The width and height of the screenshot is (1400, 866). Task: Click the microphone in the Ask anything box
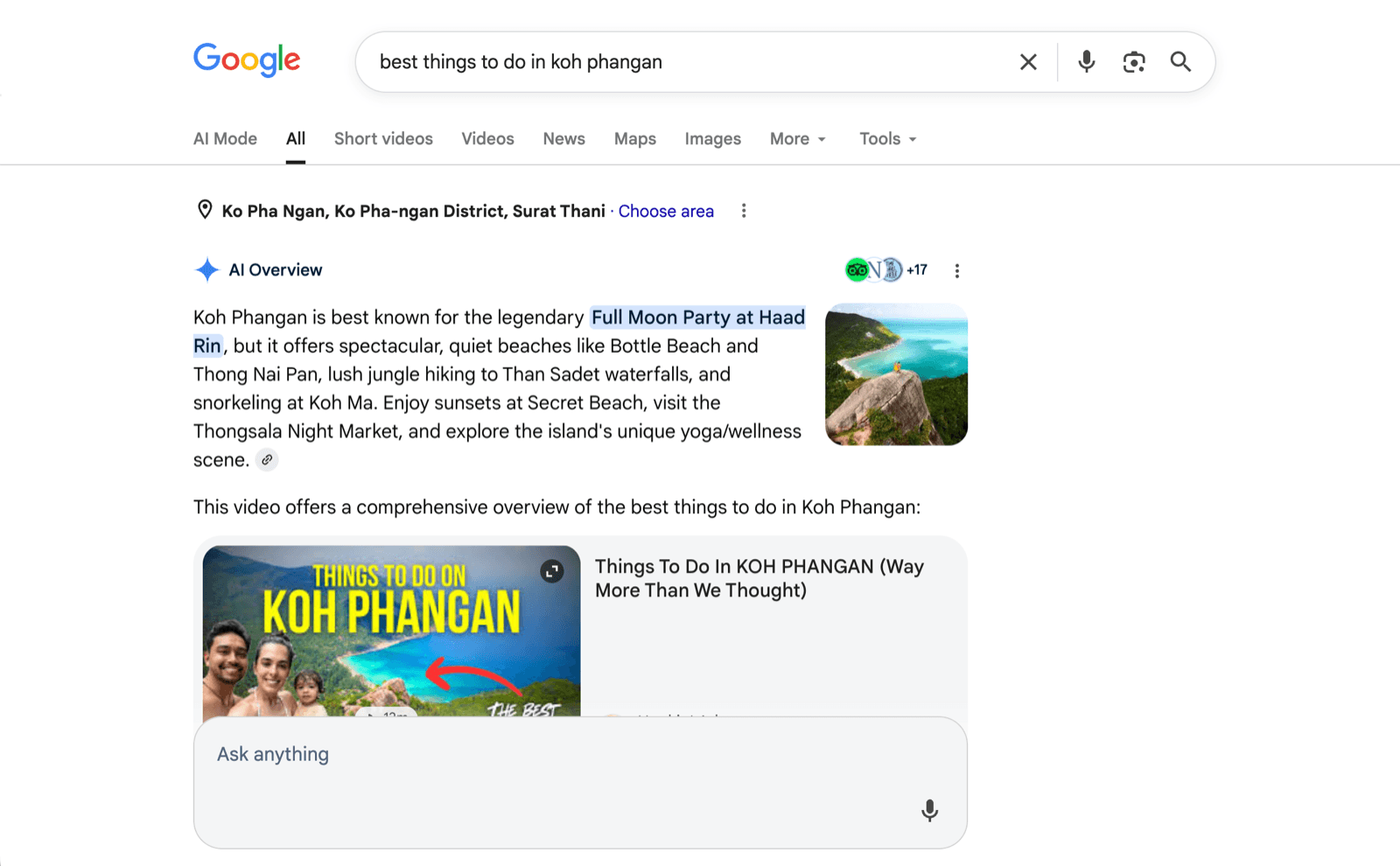coord(930,810)
